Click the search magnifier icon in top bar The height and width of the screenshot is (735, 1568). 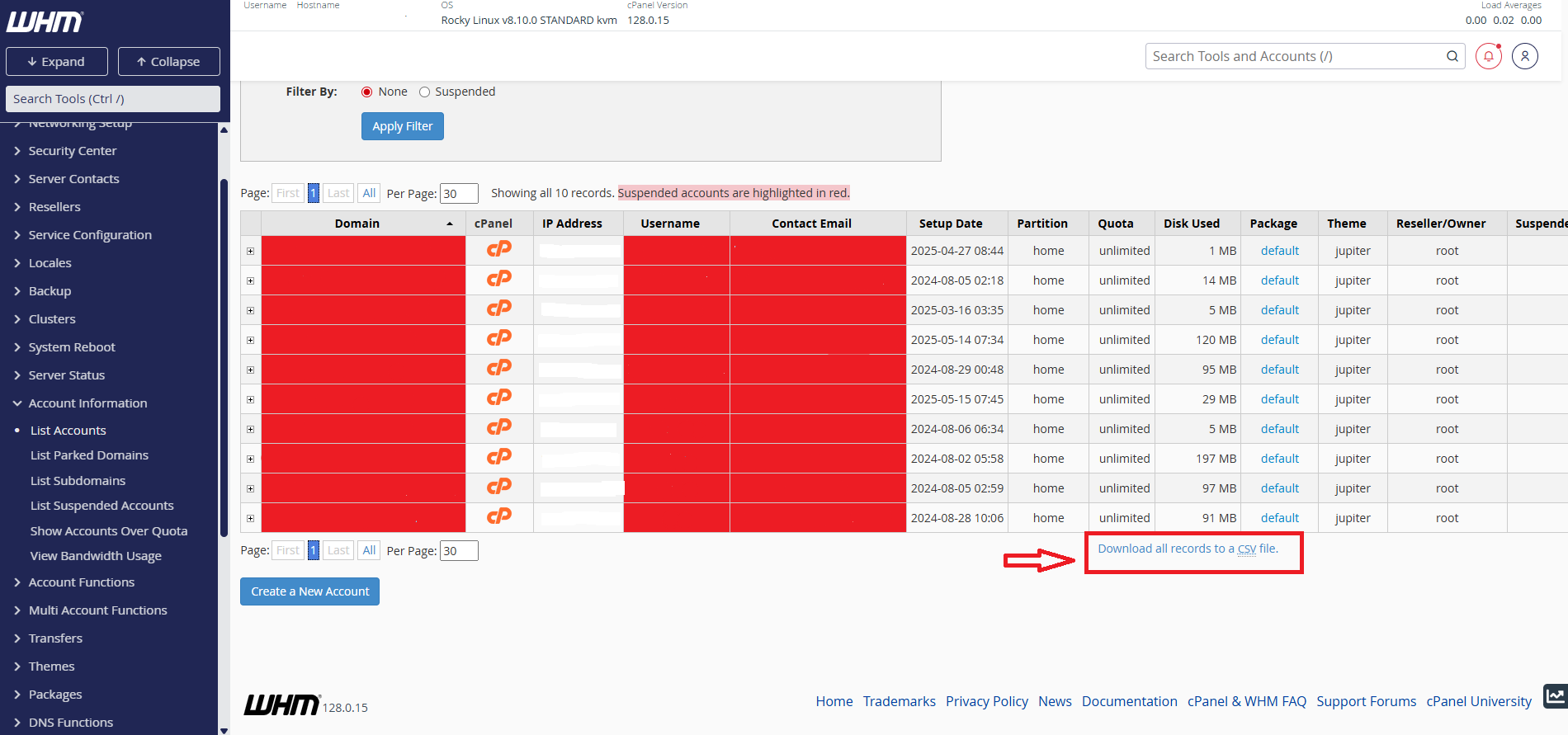(1452, 56)
